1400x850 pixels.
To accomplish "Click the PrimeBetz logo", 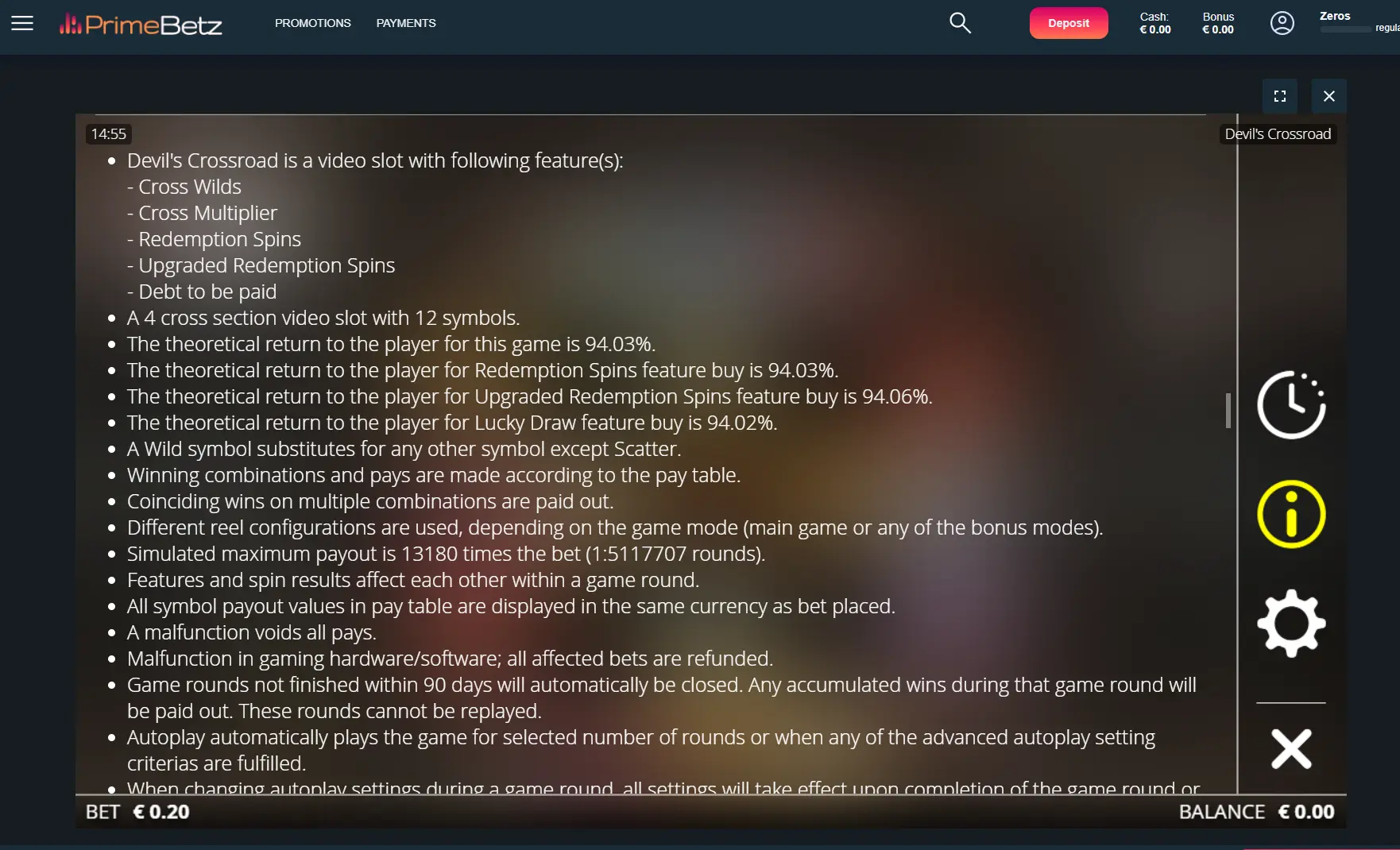I will point(141,25).
